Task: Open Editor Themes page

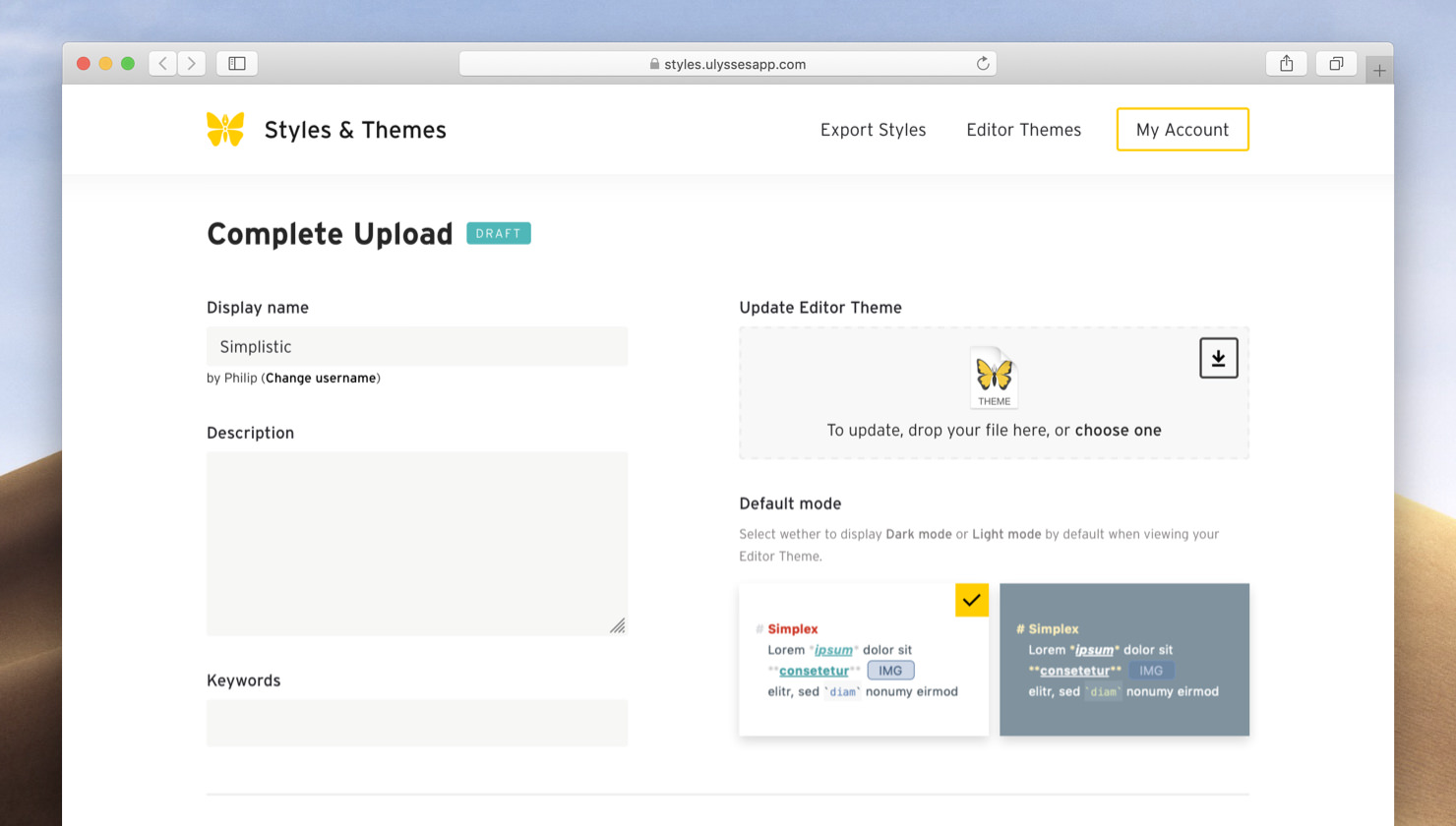Action: [x=1023, y=130]
